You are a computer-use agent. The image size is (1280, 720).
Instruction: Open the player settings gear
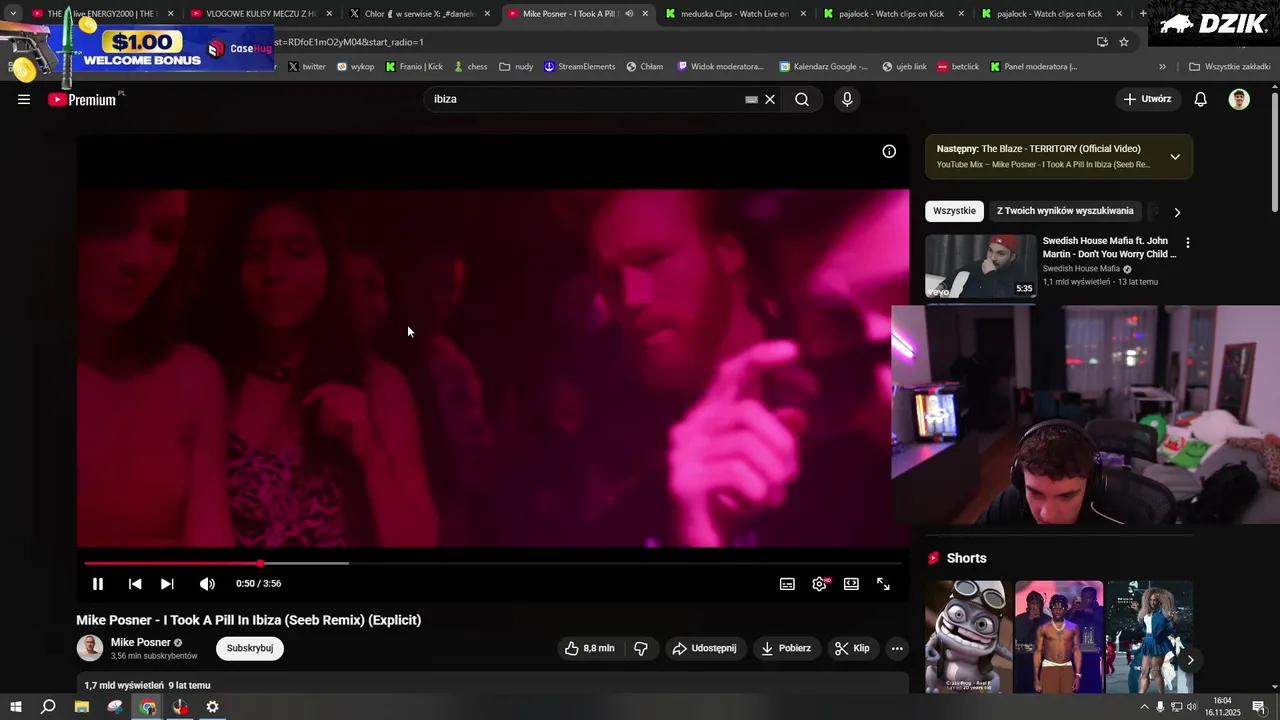(820, 584)
